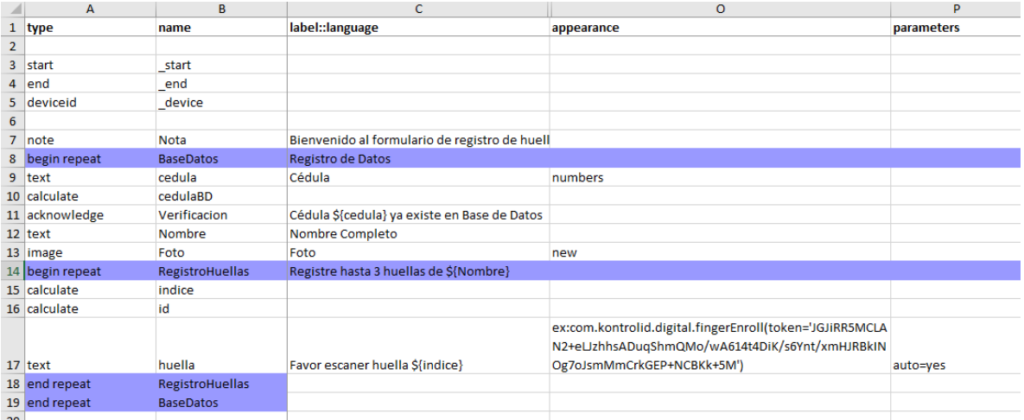This screenshot has height=420, width=1024.
Task: Click the "appearance" header cell
Action: (x=719, y=28)
